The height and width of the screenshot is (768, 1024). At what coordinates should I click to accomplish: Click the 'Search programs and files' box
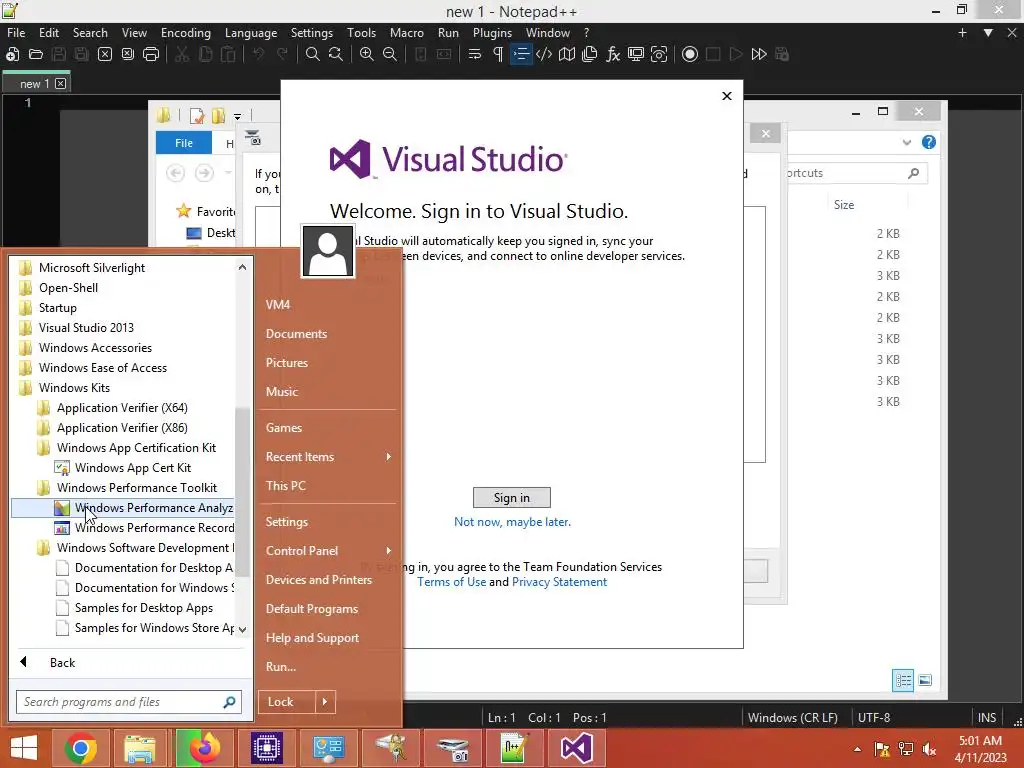coord(129,702)
